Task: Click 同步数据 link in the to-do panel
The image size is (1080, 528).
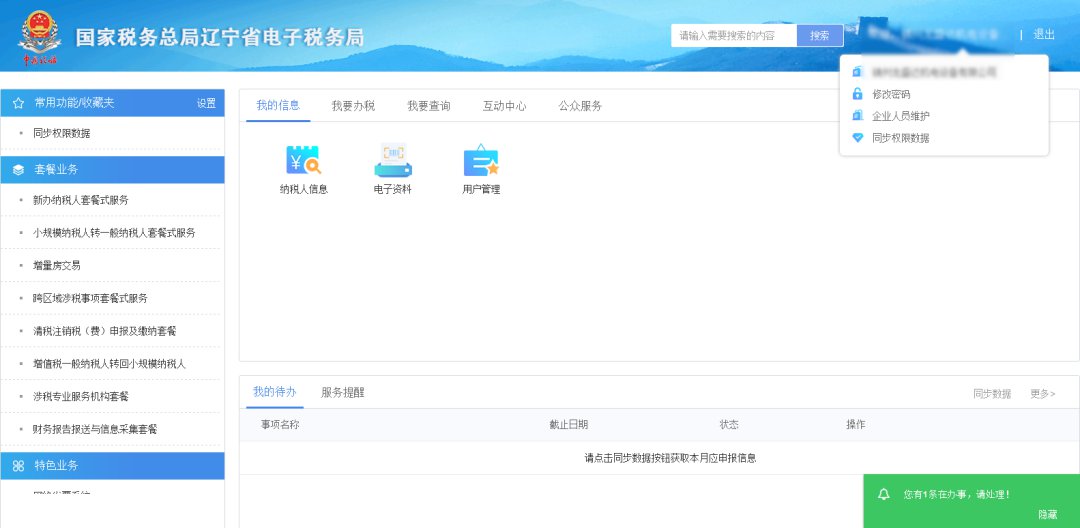Action: (x=991, y=394)
